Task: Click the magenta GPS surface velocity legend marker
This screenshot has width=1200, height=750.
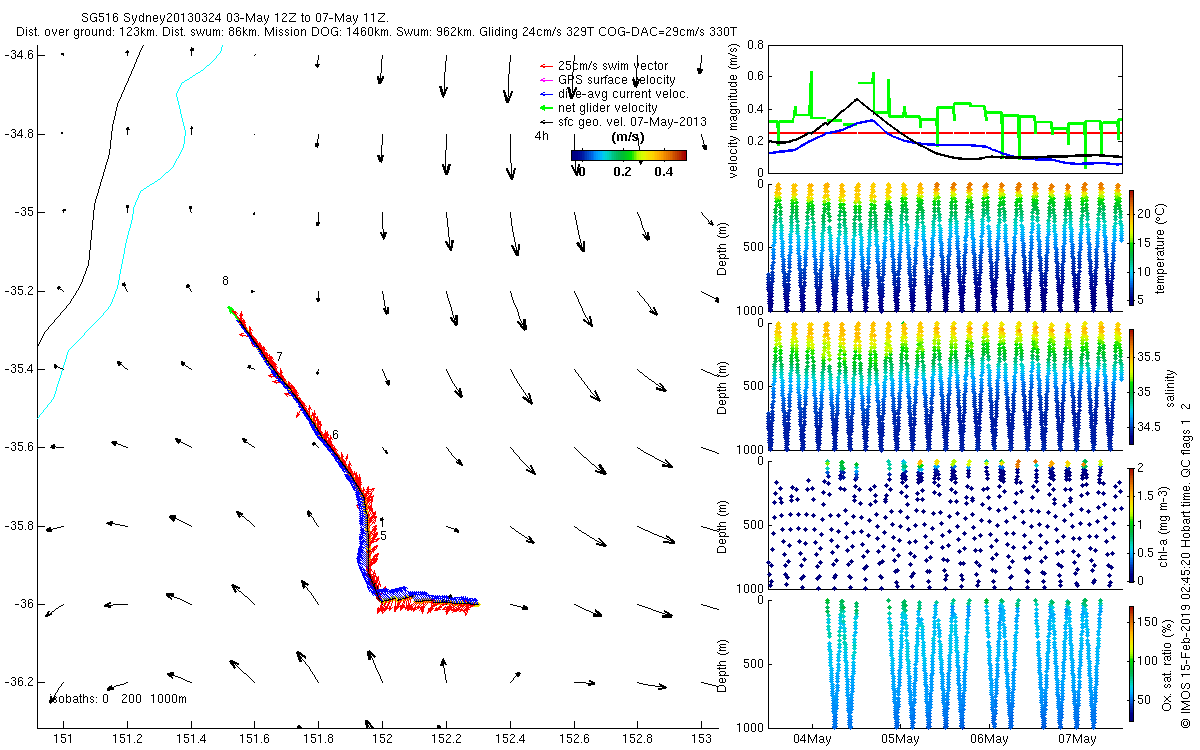Action: click(x=546, y=80)
